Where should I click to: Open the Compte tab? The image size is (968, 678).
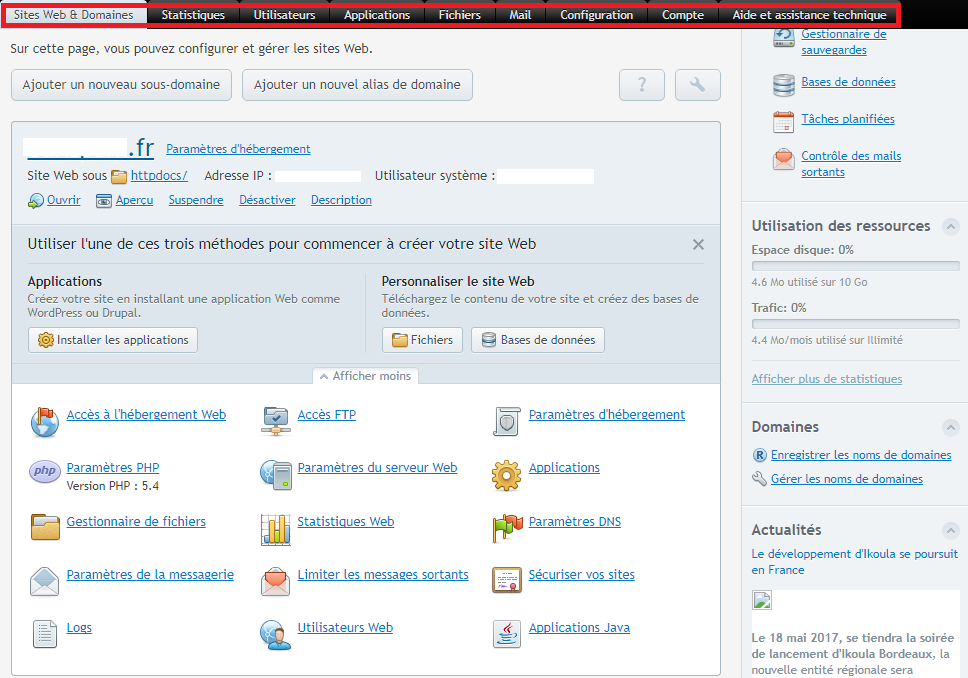[683, 15]
